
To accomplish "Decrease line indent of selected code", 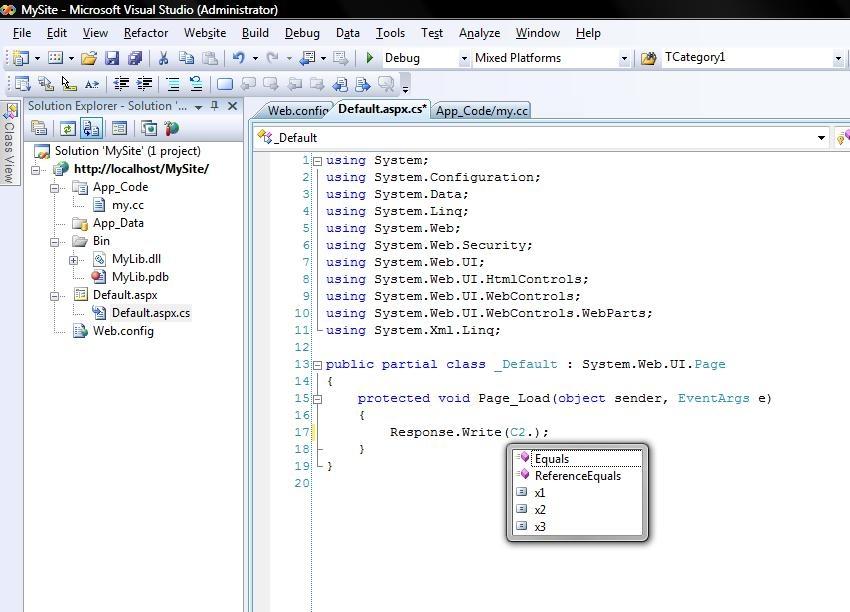I will [121, 84].
